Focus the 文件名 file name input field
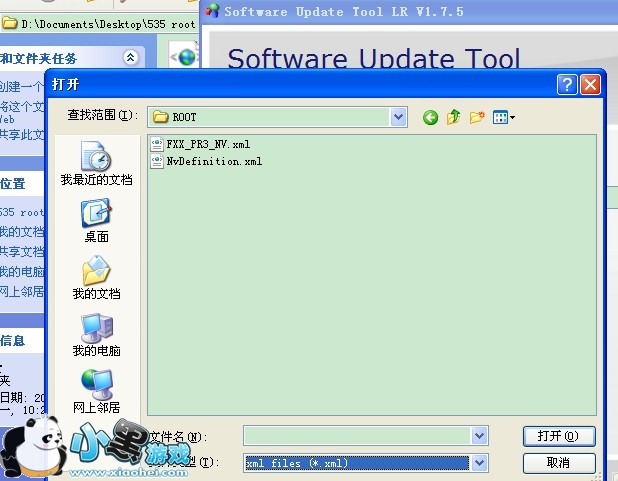This screenshot has width=618, height=481. 357,436
